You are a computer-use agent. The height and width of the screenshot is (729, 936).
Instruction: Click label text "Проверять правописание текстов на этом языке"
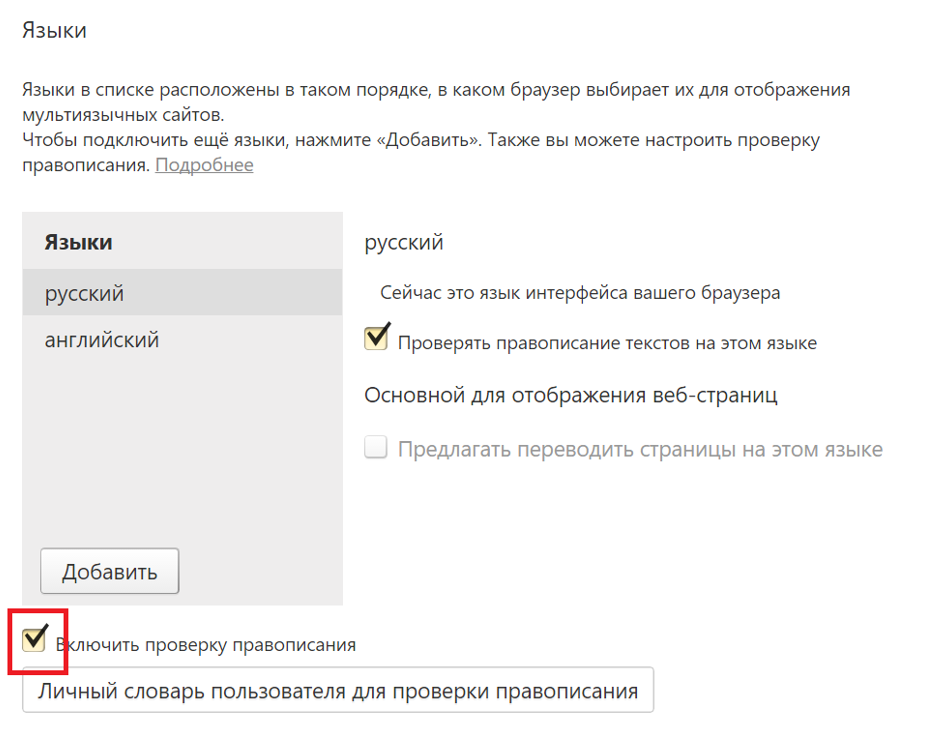pos(607,343)
